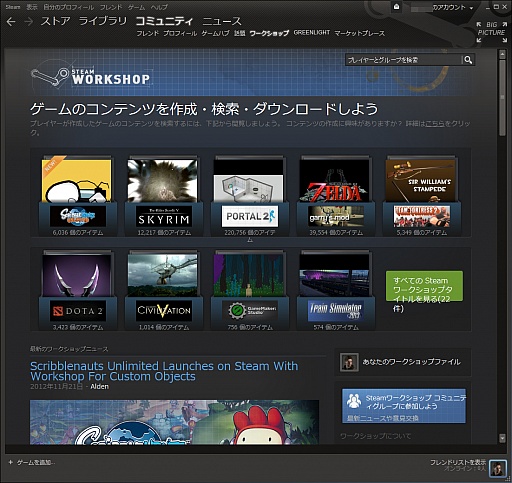
Task: Open Big Picture mode
Action: click(x=492, y=32)
